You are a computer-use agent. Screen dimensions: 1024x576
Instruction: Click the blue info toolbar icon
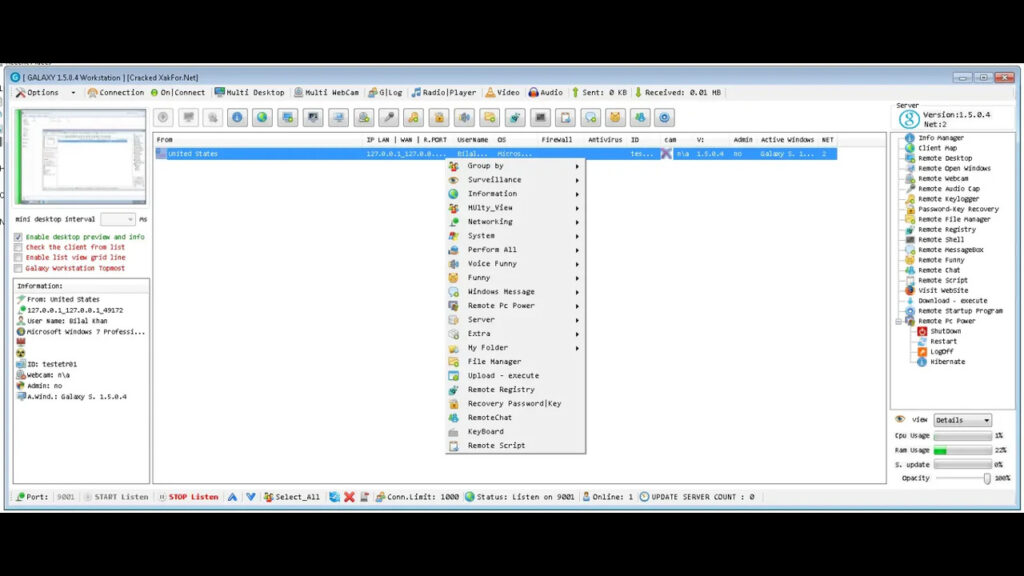point(237,118)
